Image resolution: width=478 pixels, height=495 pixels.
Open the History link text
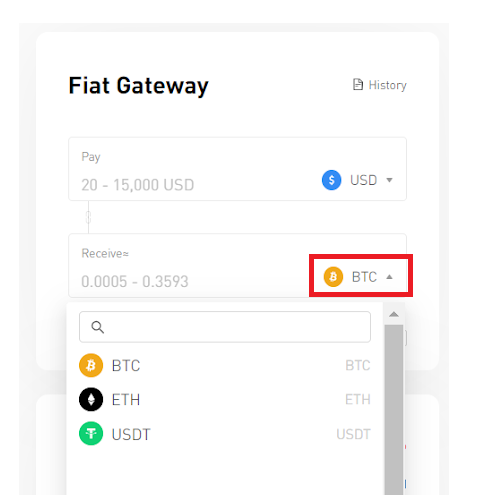tap(388, 85)
